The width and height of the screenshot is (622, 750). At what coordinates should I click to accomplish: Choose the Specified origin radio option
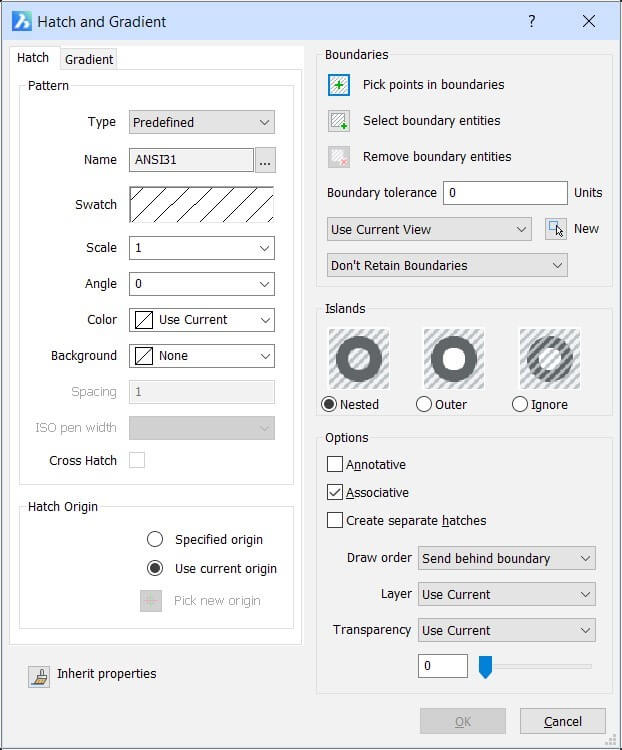155,539
